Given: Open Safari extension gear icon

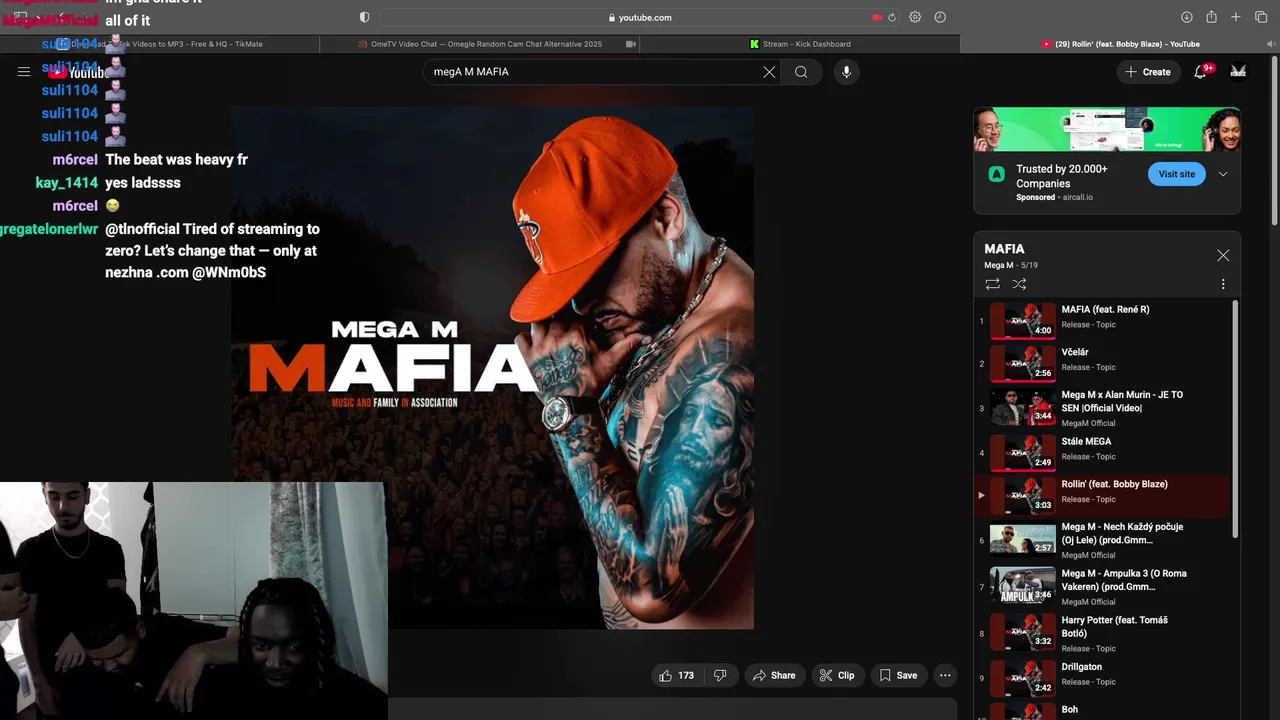Looking at the screenshot, I should (x=915, y=17).
